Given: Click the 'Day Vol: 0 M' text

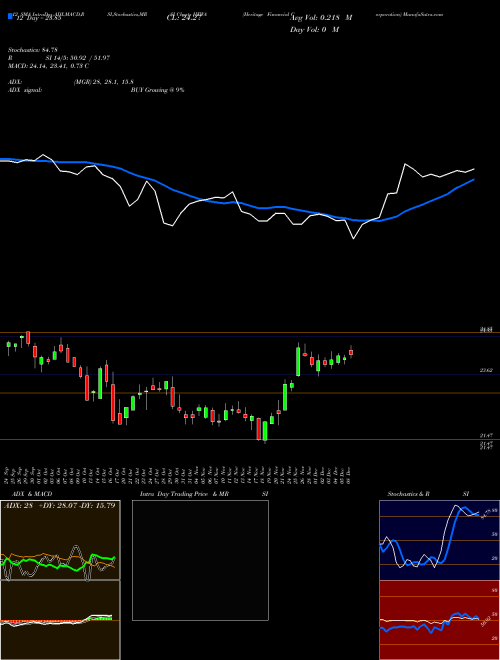Looking at the screenshot, I should (314, 30).
